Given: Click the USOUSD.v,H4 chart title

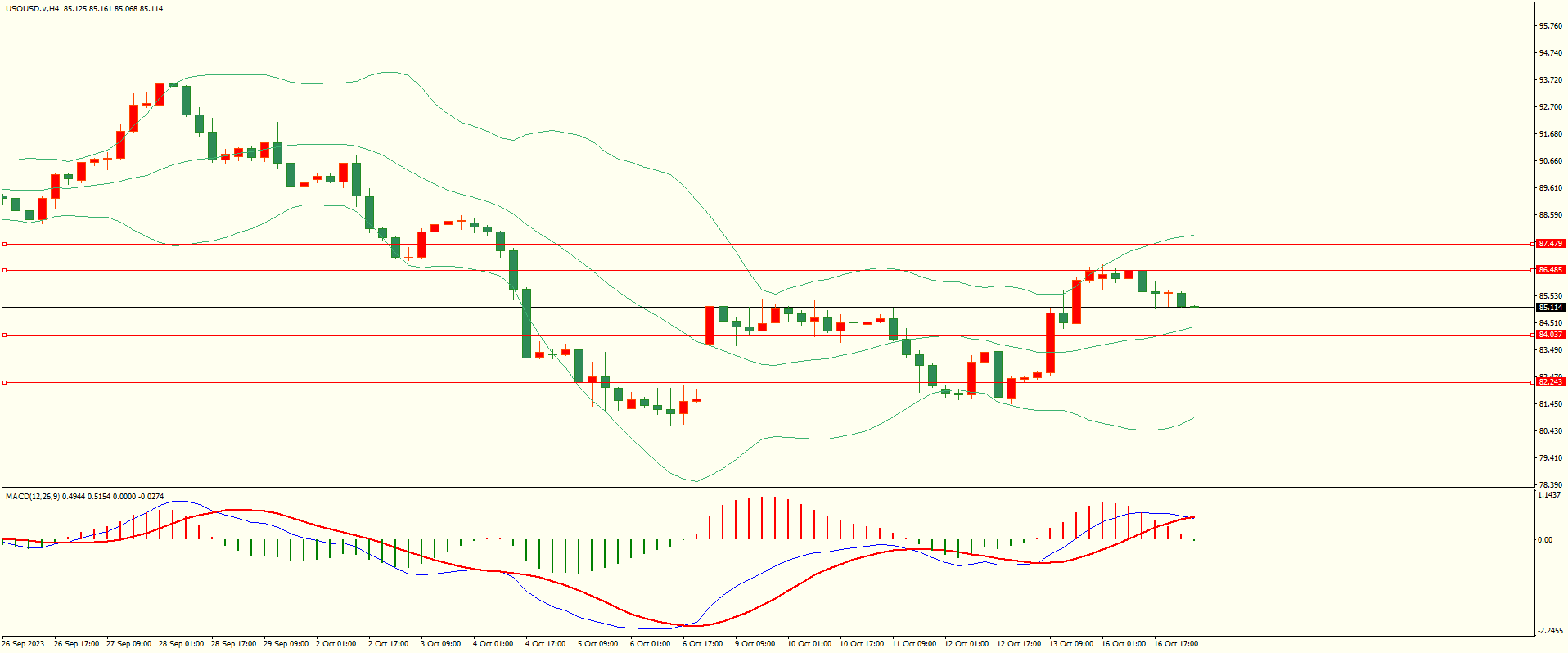Looking at the screenshot, I should [33, 9].
